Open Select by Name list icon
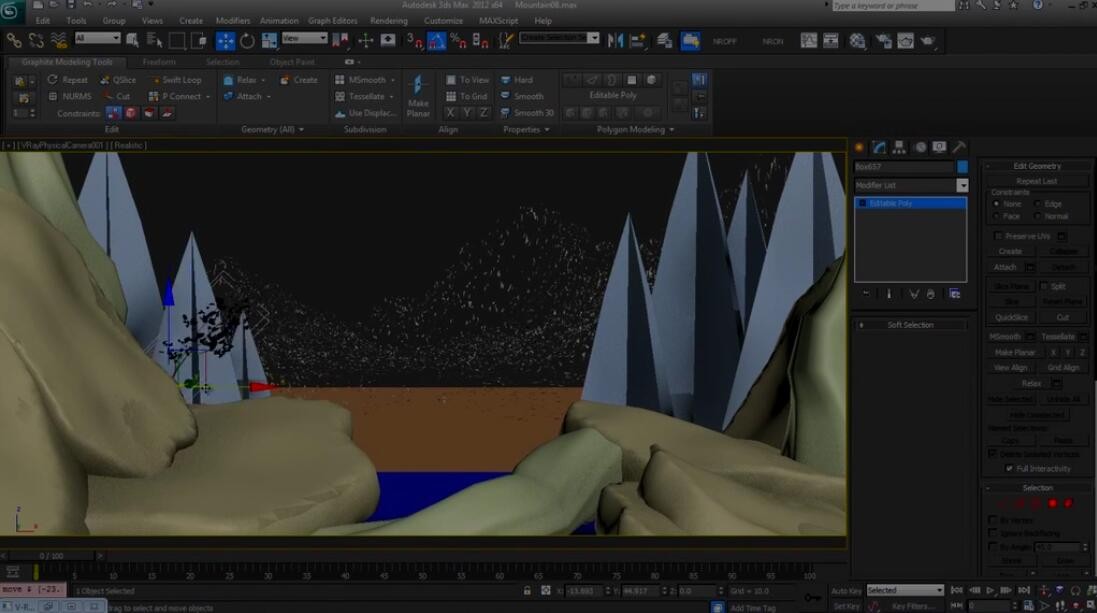The width and height of the screenshot is (1097, 613). (154, 41)
